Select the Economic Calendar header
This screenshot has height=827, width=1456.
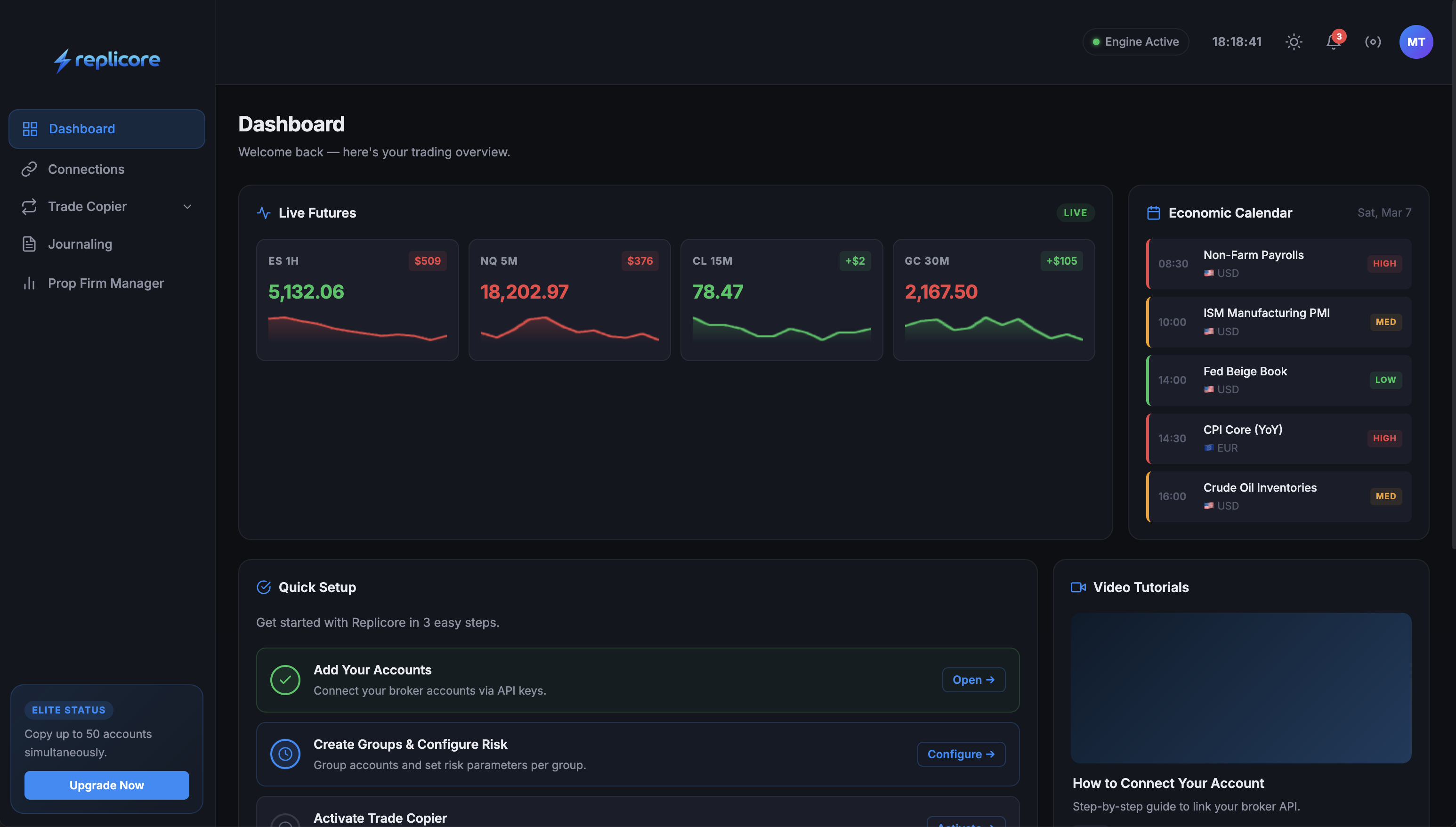tap(1230, 212)
